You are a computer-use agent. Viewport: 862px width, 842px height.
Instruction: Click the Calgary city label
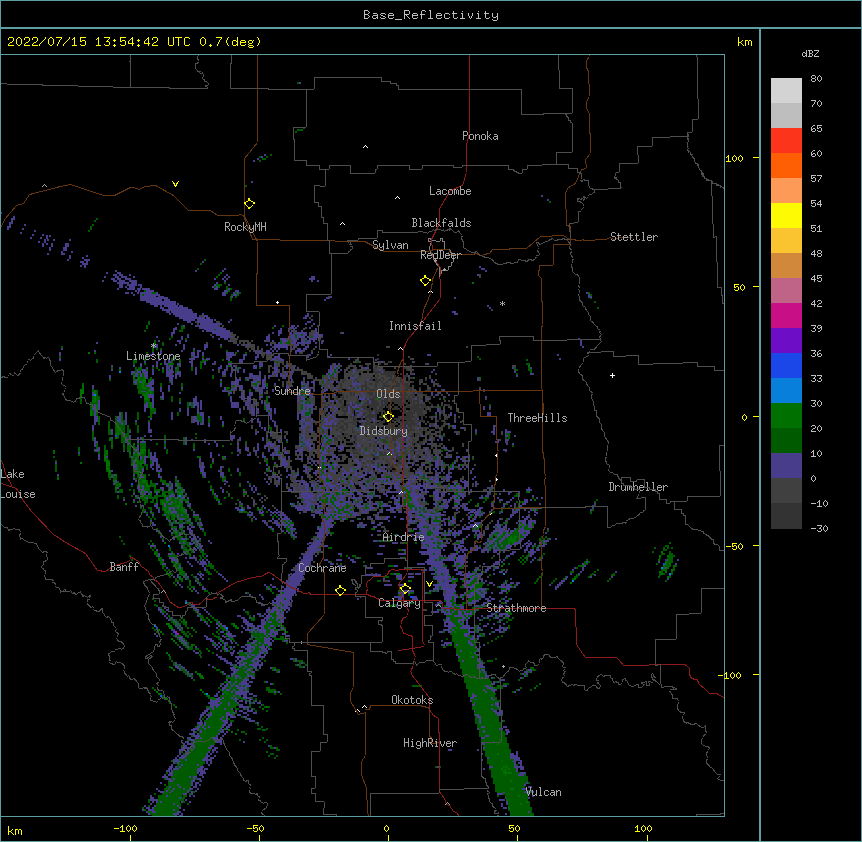[399, 603]
